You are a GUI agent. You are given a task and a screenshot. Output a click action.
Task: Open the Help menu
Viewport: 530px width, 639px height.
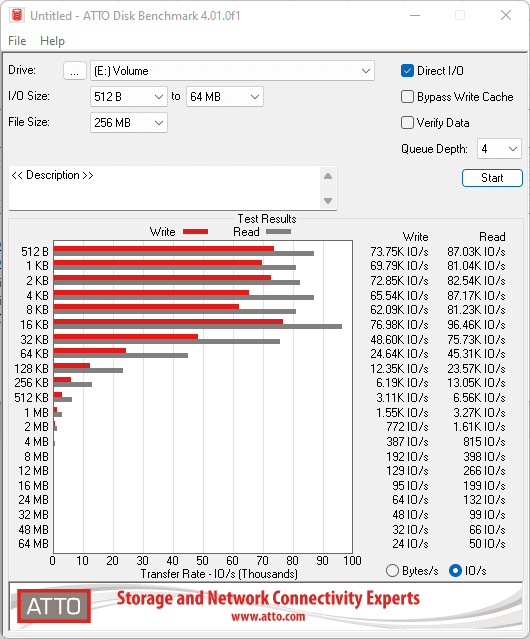[x=52, y=41]
